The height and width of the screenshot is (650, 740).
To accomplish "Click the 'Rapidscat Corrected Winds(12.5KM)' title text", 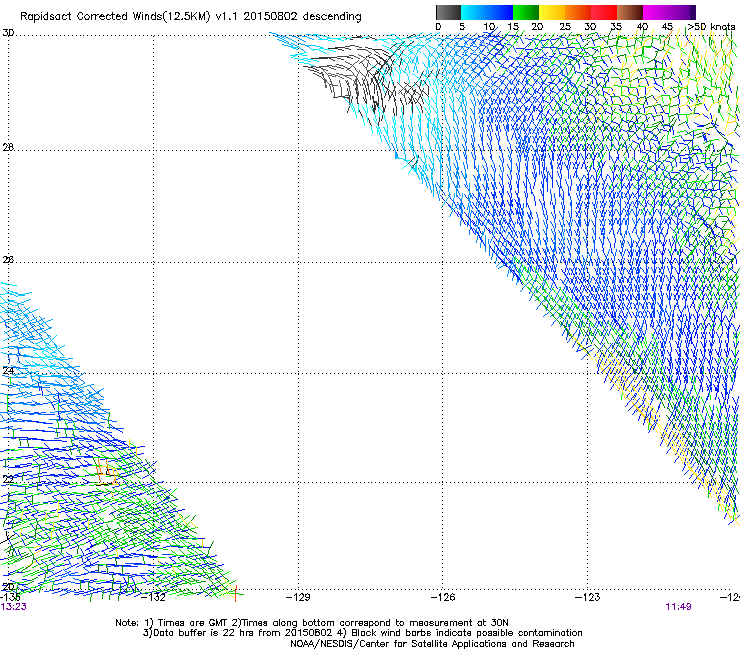I will pyautogui.click(x=115, y=17).
